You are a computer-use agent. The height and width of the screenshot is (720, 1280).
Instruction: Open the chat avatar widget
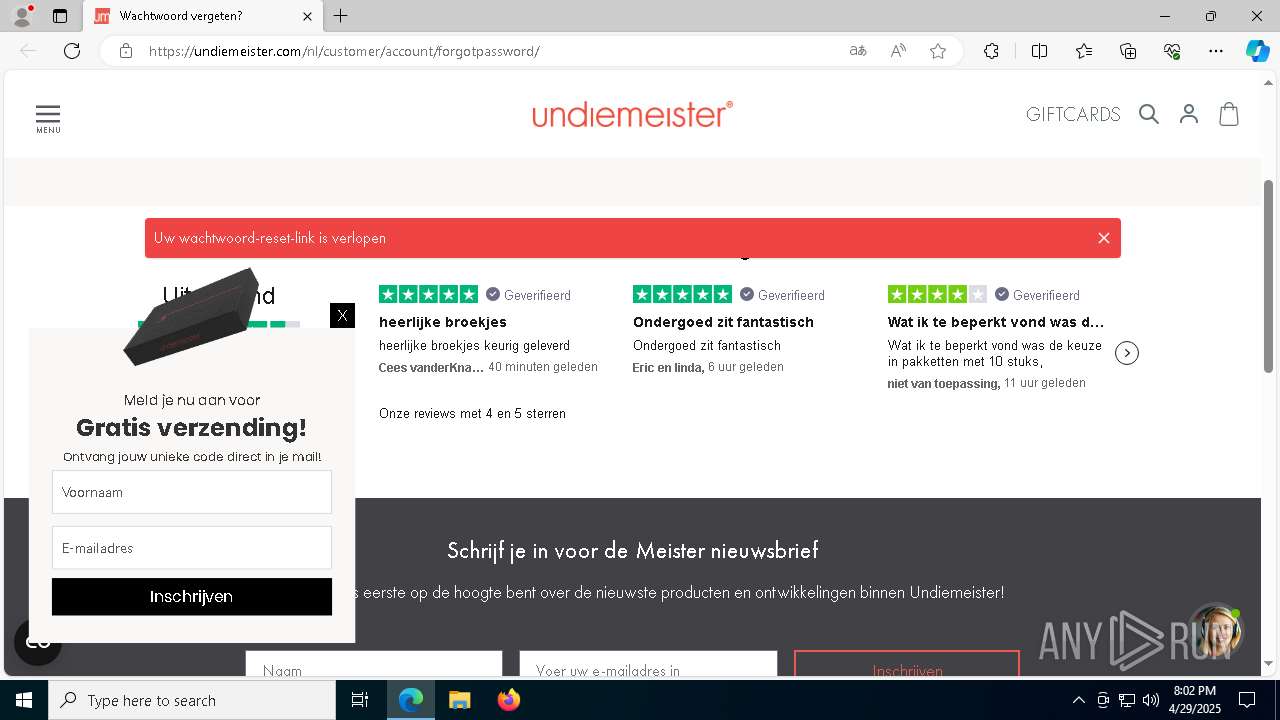tap(1215, 630)
